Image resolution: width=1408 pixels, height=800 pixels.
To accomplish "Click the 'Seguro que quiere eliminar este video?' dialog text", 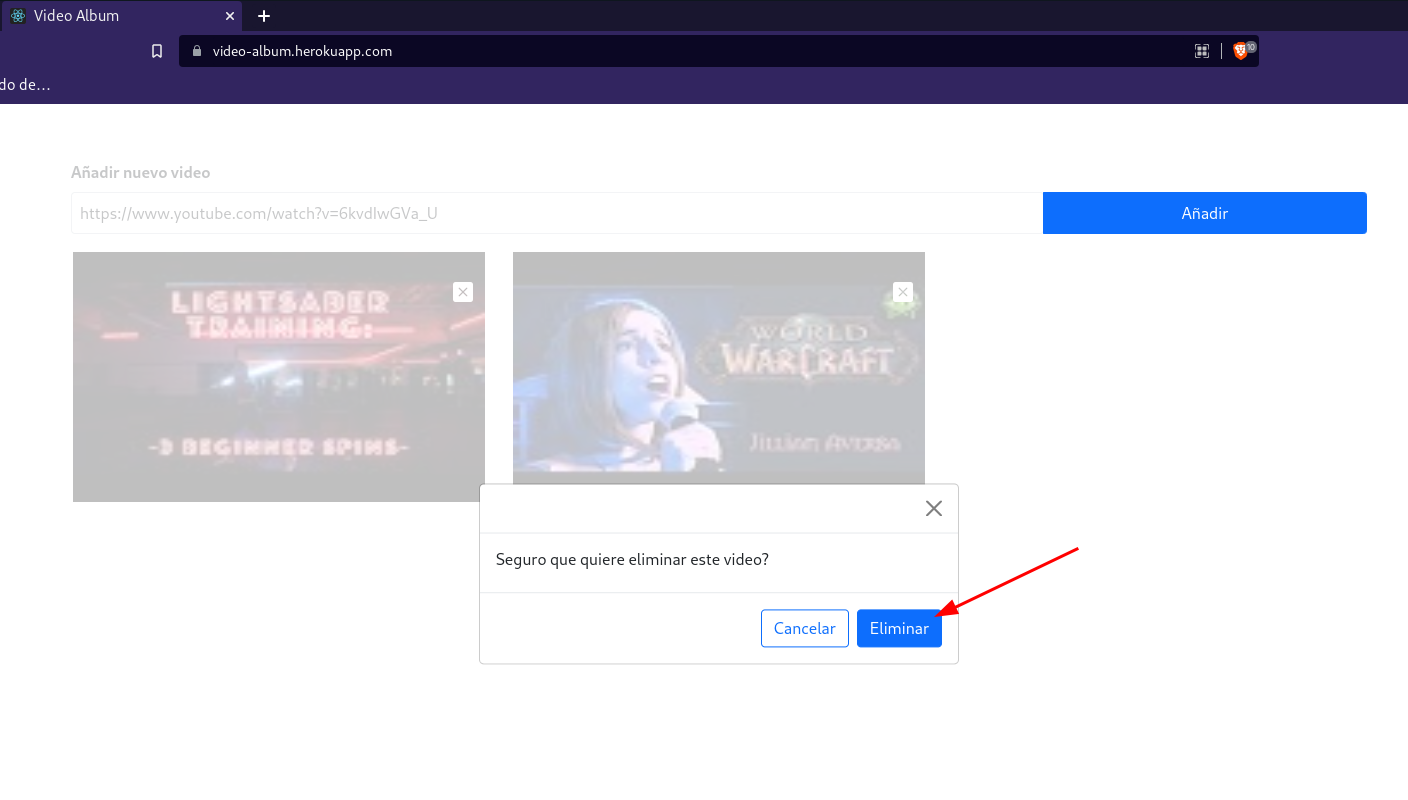I will pyautogui.click(x=632, y=559).
